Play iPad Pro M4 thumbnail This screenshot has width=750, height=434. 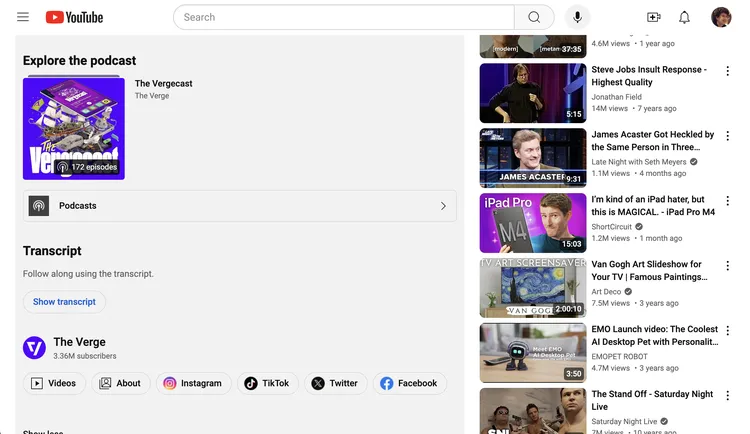pyautogui.click(x=533, y=223)
